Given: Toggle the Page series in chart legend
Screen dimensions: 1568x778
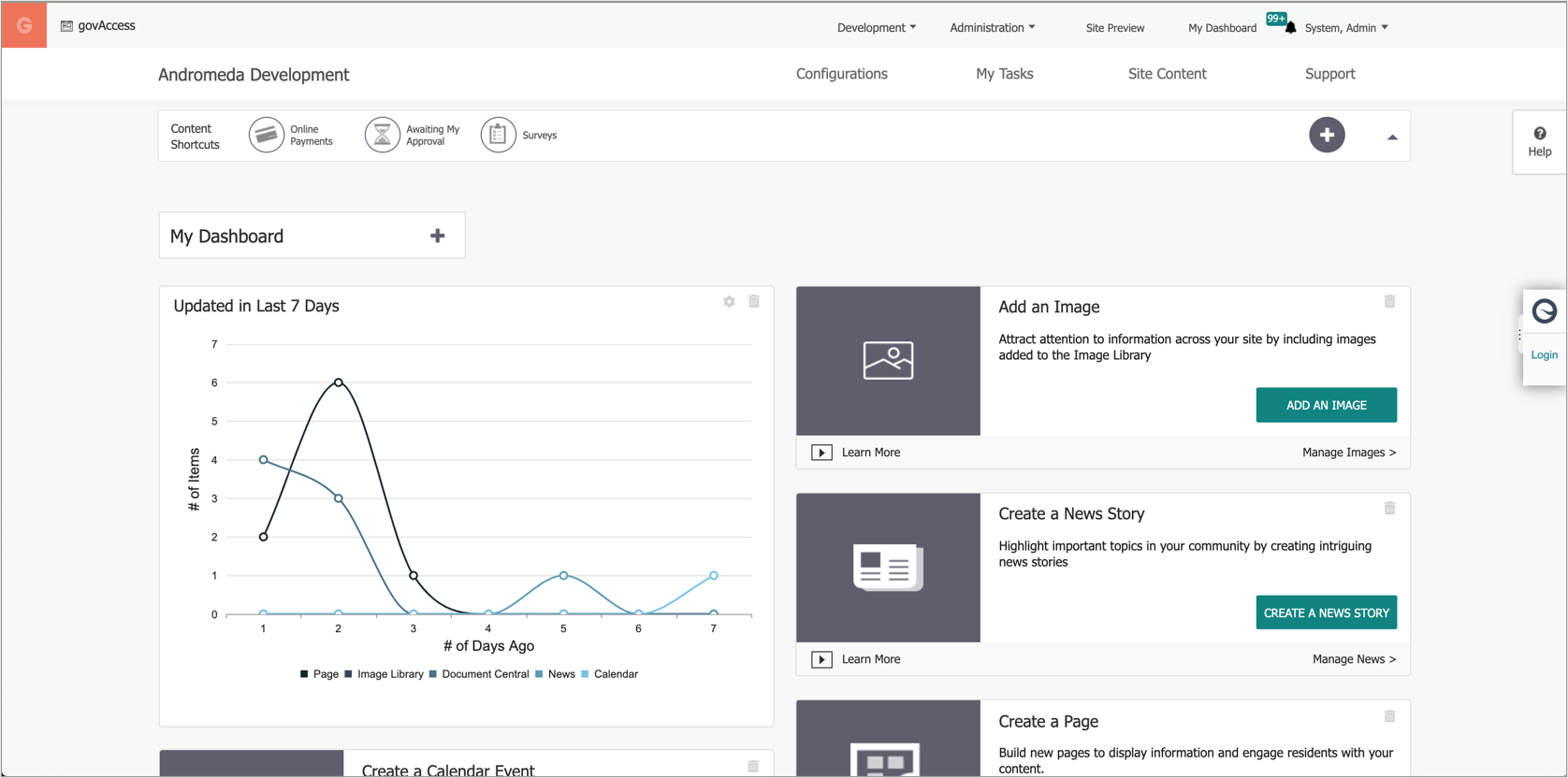Looking at the screenshot, I should (x=320, y=674).
